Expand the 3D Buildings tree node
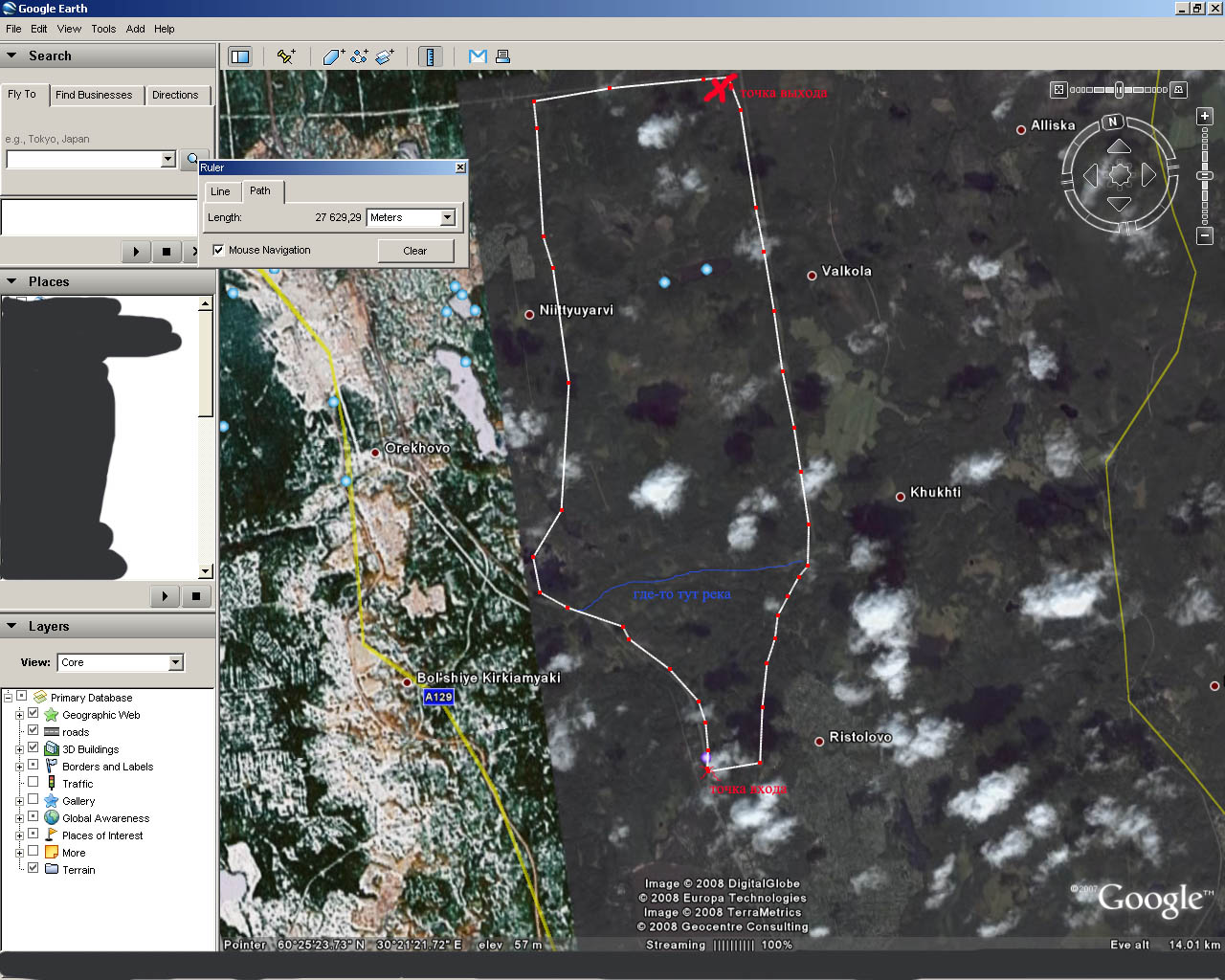This screenshot has width=1225, height=980. pos(19,749)
